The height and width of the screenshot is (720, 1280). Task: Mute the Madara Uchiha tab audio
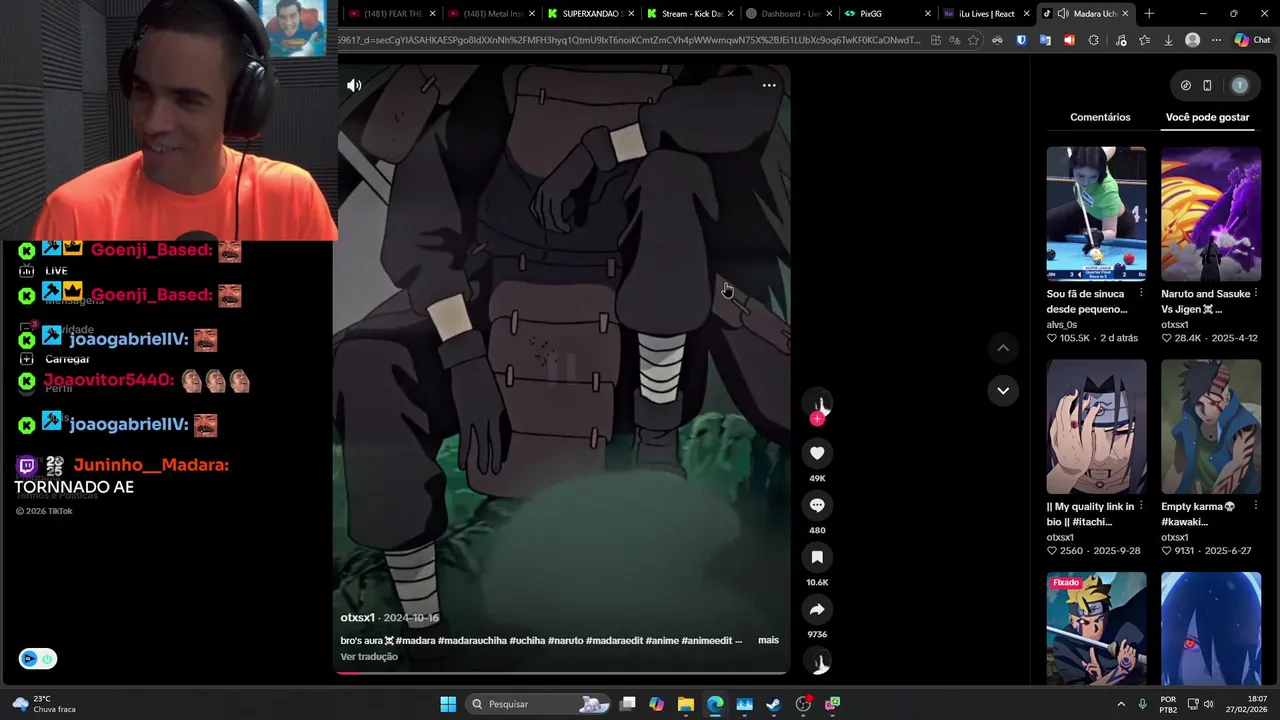(x=1063, y=14)
